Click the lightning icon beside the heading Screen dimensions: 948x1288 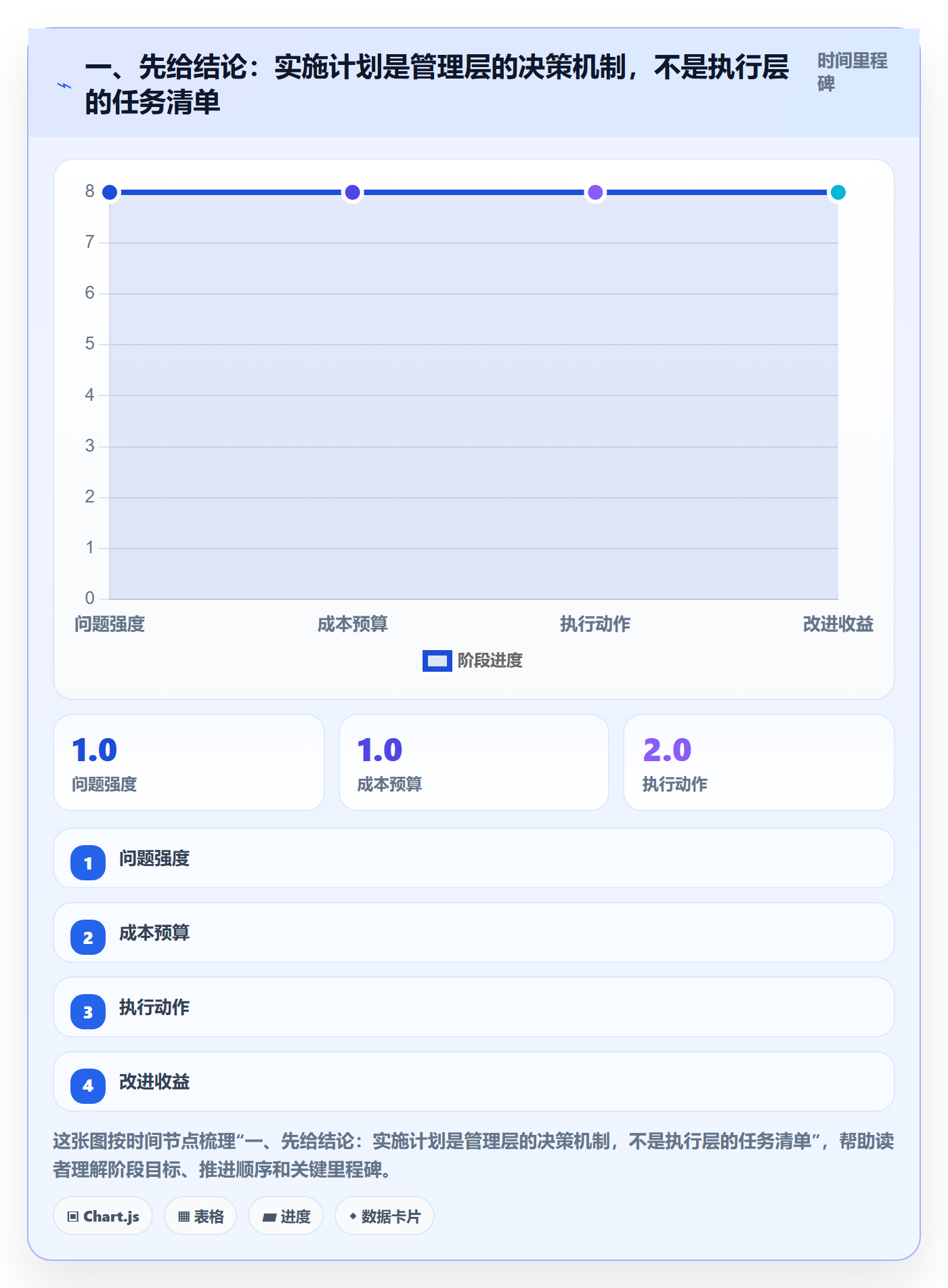point(64,85)
